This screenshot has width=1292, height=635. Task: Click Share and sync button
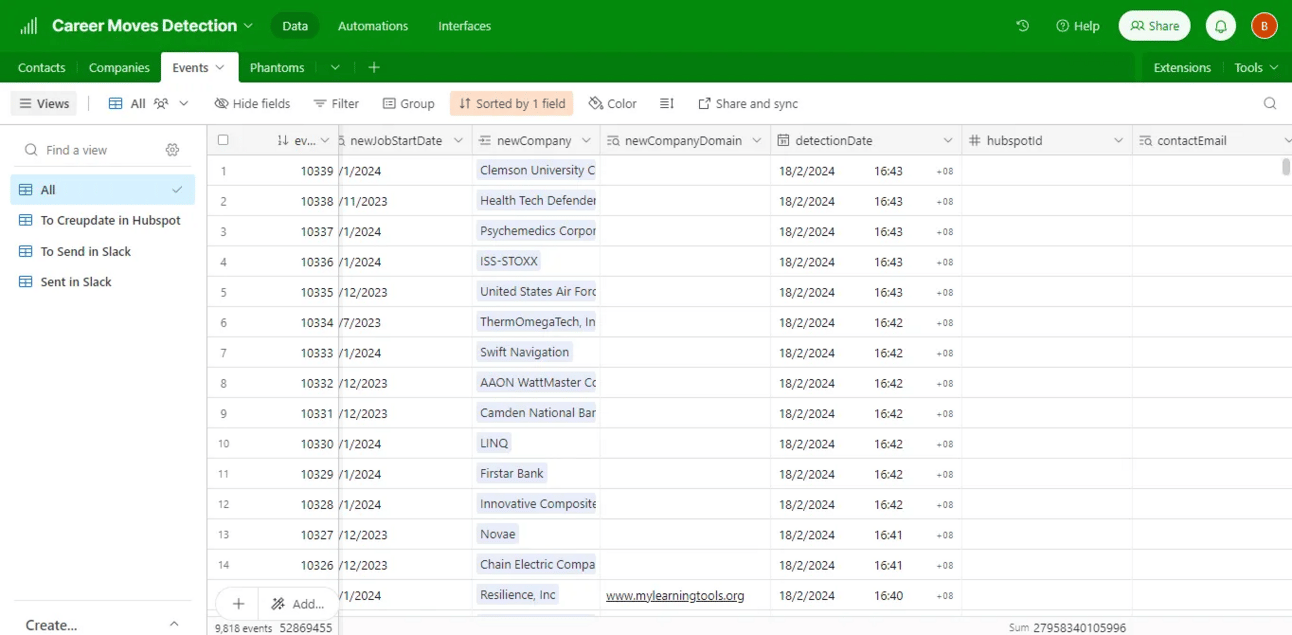748,103
